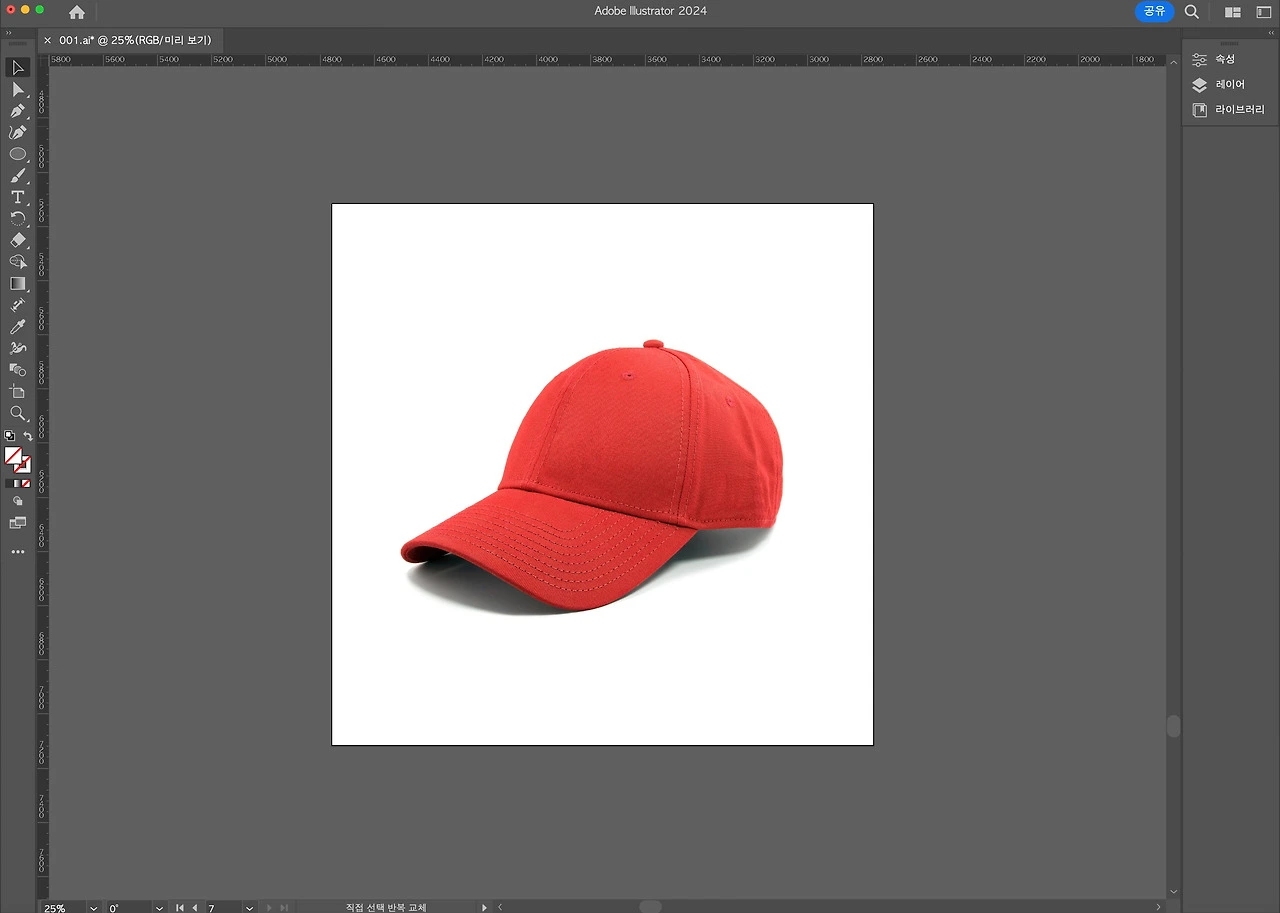Select the Eyedropper tool

click(18, 327)
